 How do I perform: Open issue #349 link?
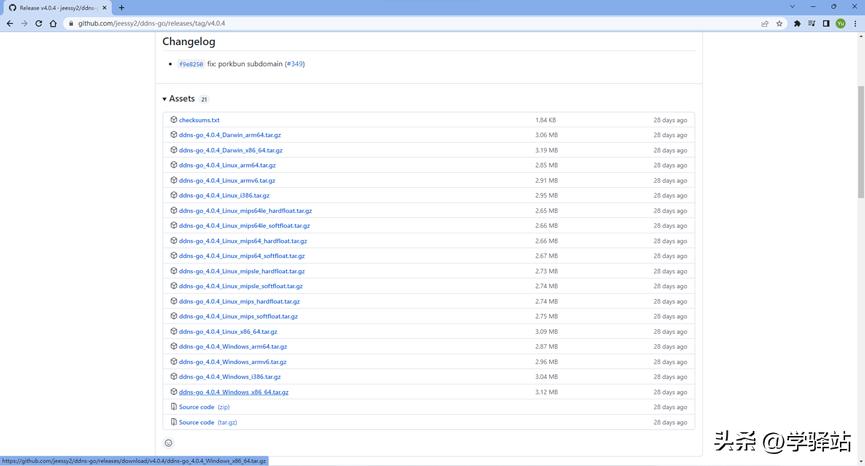coord(295,64)
